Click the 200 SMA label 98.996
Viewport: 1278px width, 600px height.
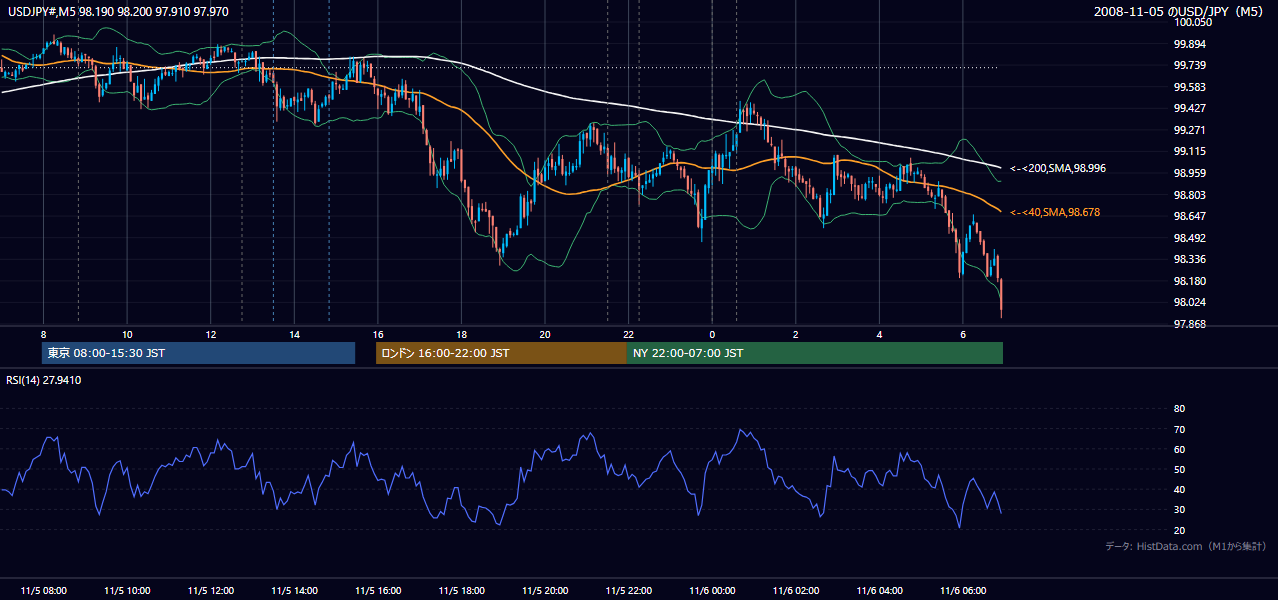click(x=1058, y=169)
